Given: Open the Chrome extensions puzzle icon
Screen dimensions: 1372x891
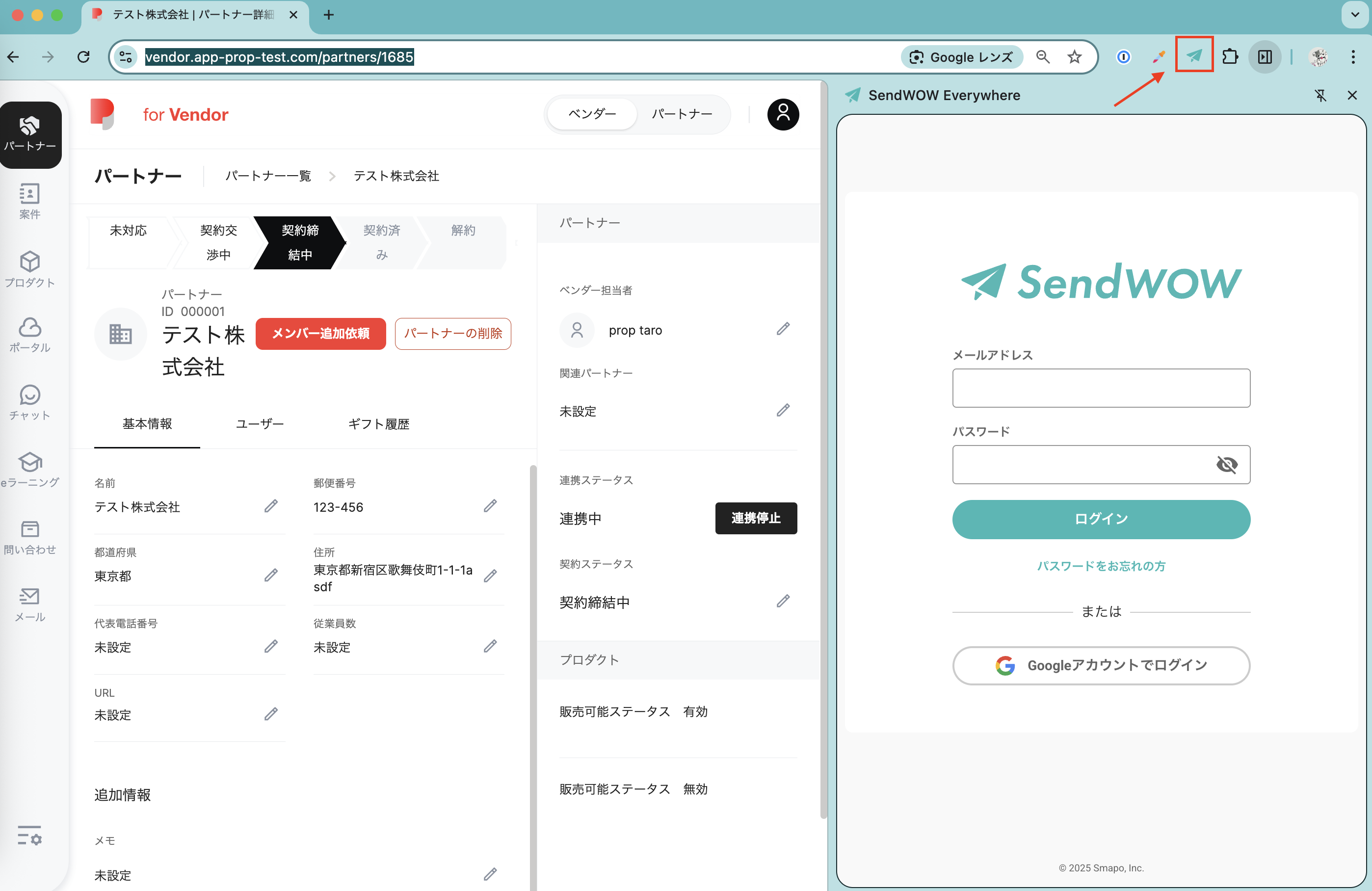Looking at the screenshot, I should point(1230,56).
